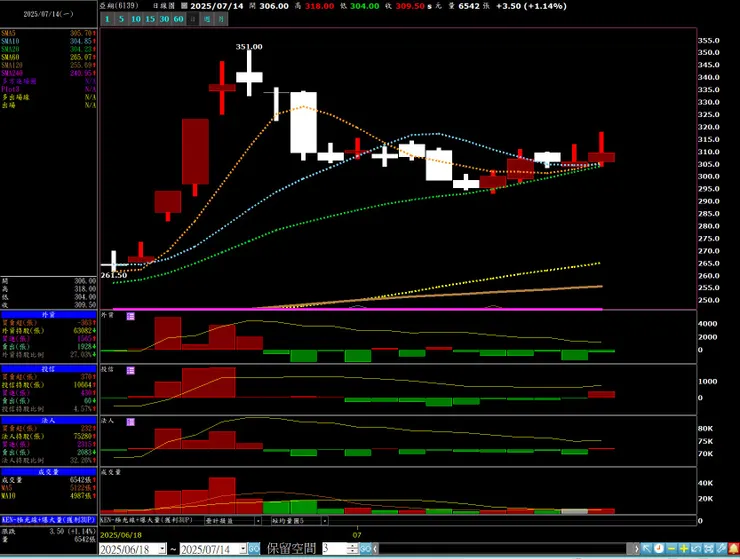Open the end date 2025/07/14 dropdown

(x=243, y=549)
